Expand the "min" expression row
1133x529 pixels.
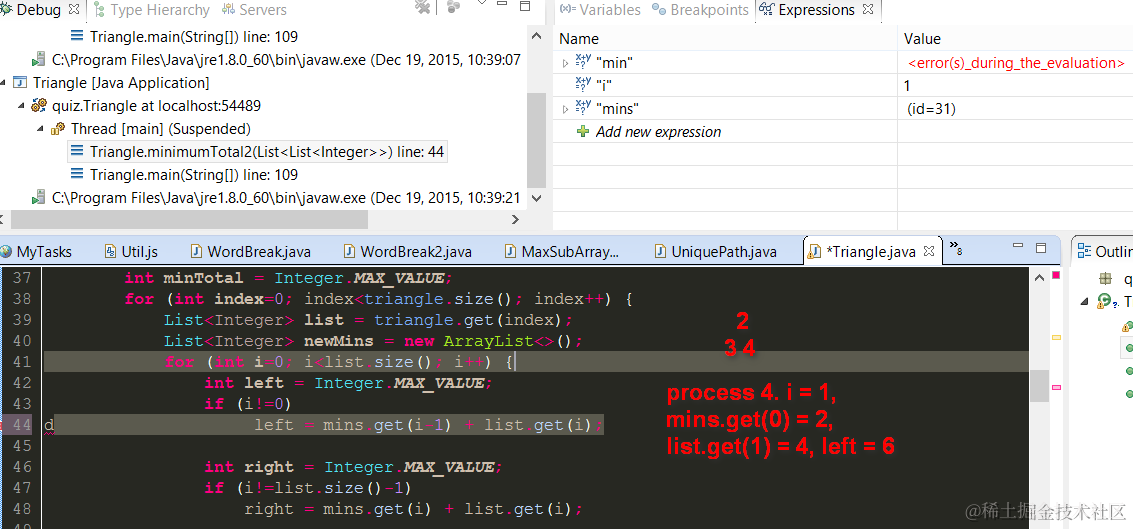tap(565, 64)
